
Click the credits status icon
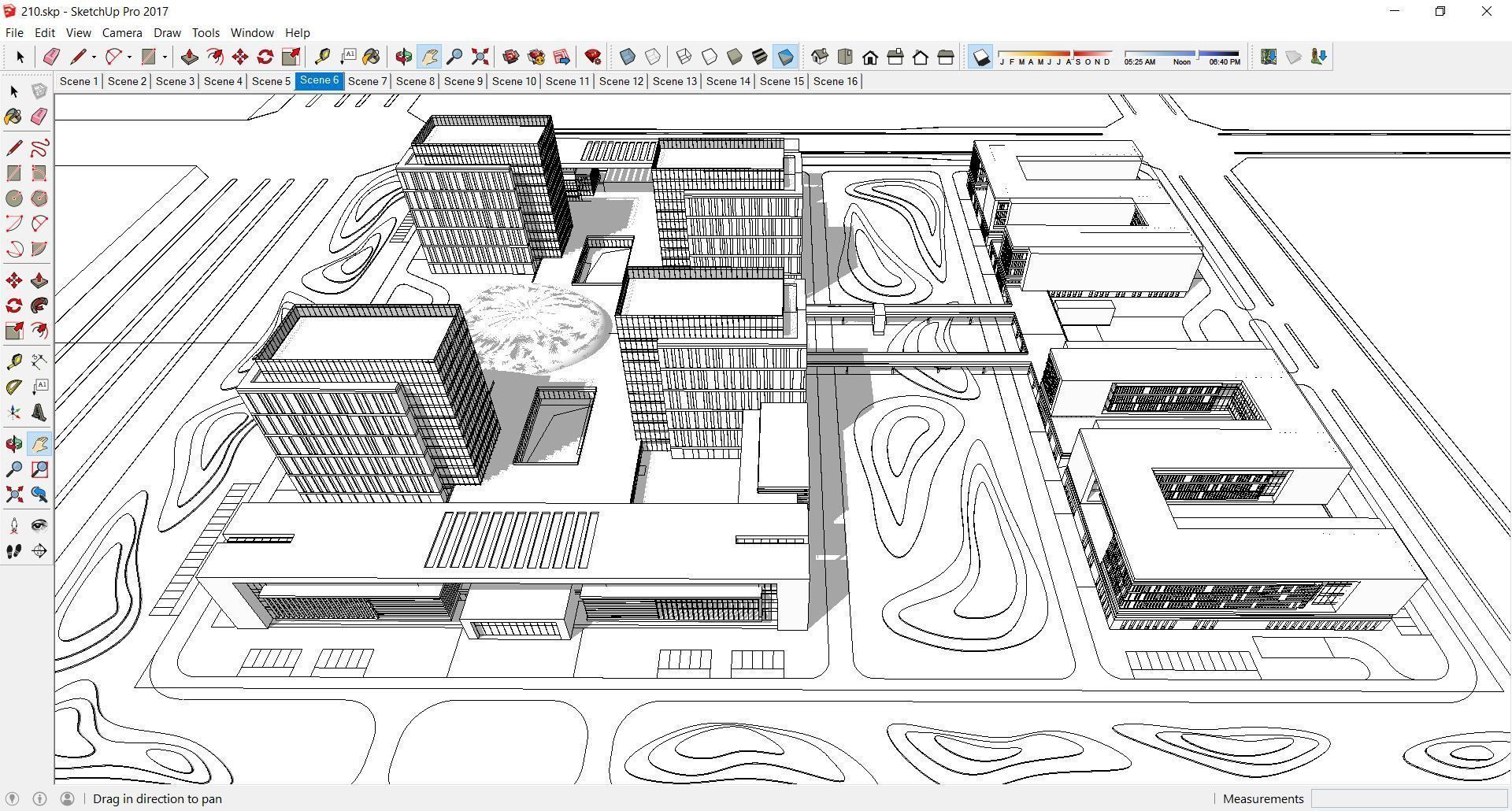[40, 798]
